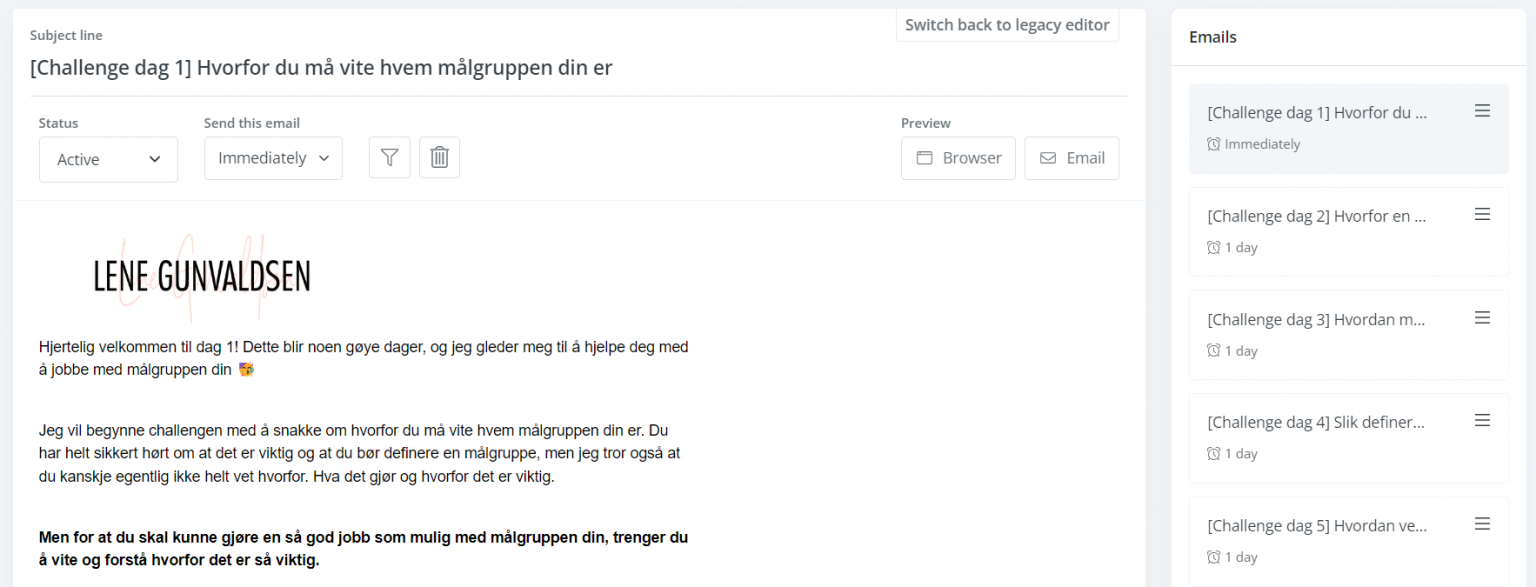The image size is (1536, 587).
Task: Open the Immediately send timing dropdown
Action: pos(272,157)
